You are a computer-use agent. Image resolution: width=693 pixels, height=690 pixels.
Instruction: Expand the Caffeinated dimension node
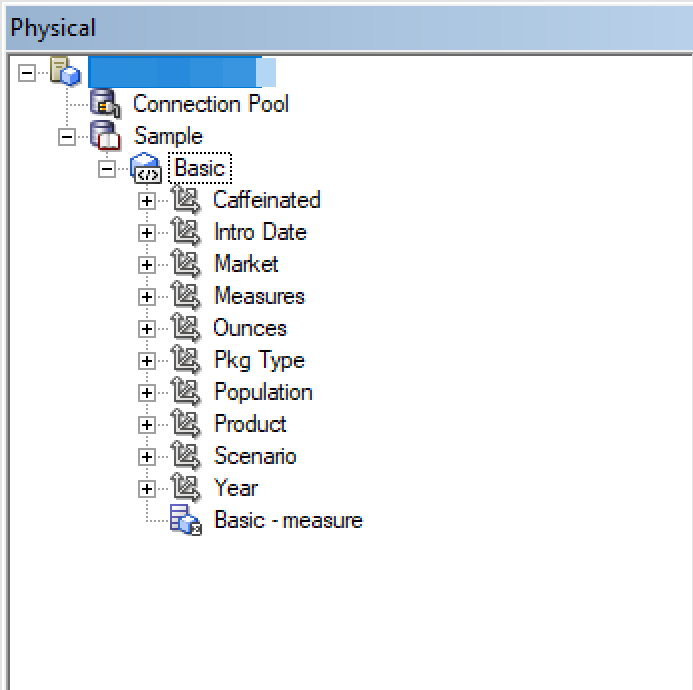(x=147, y=201)
